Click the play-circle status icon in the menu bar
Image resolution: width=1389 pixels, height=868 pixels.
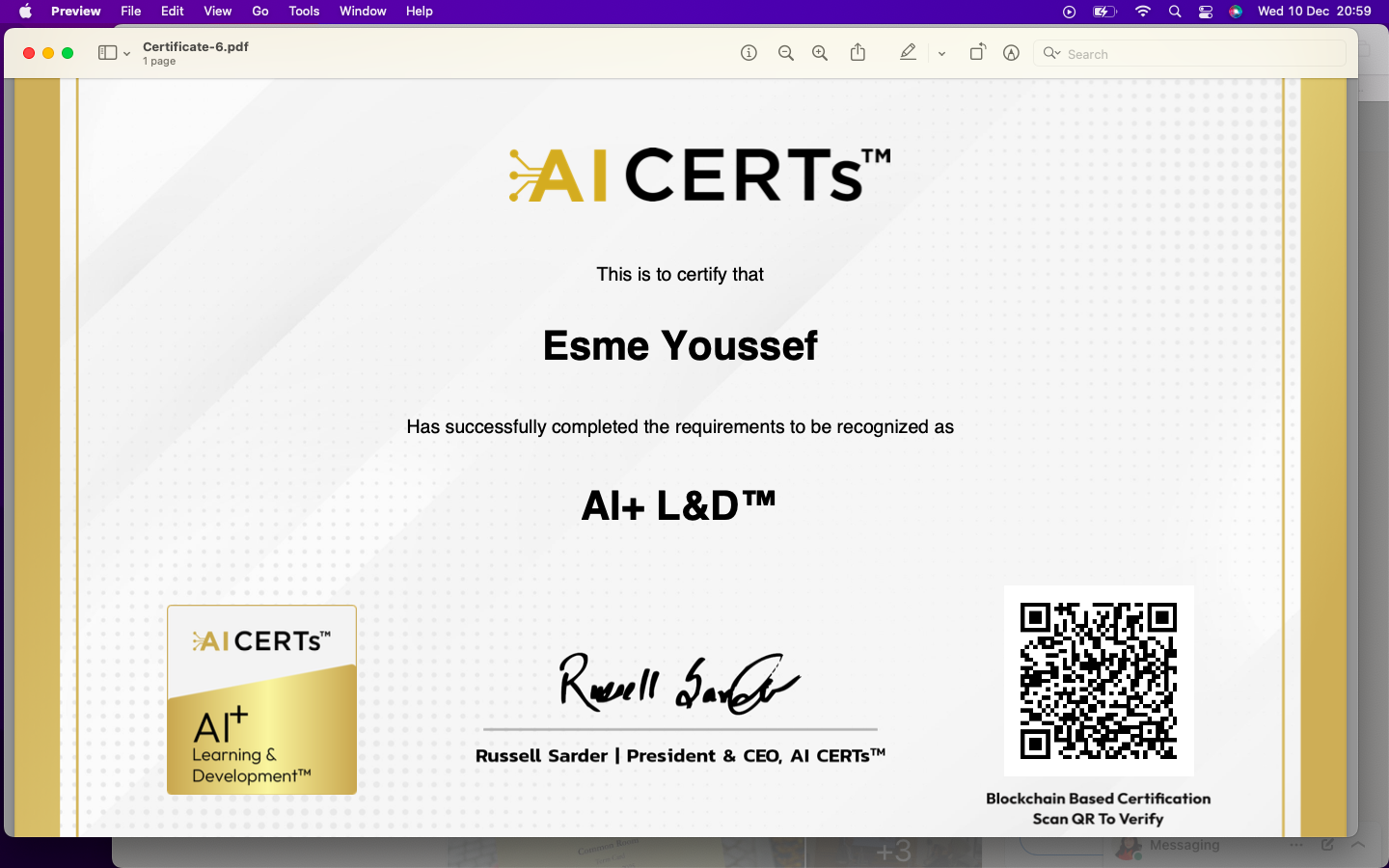point(1069,12)
